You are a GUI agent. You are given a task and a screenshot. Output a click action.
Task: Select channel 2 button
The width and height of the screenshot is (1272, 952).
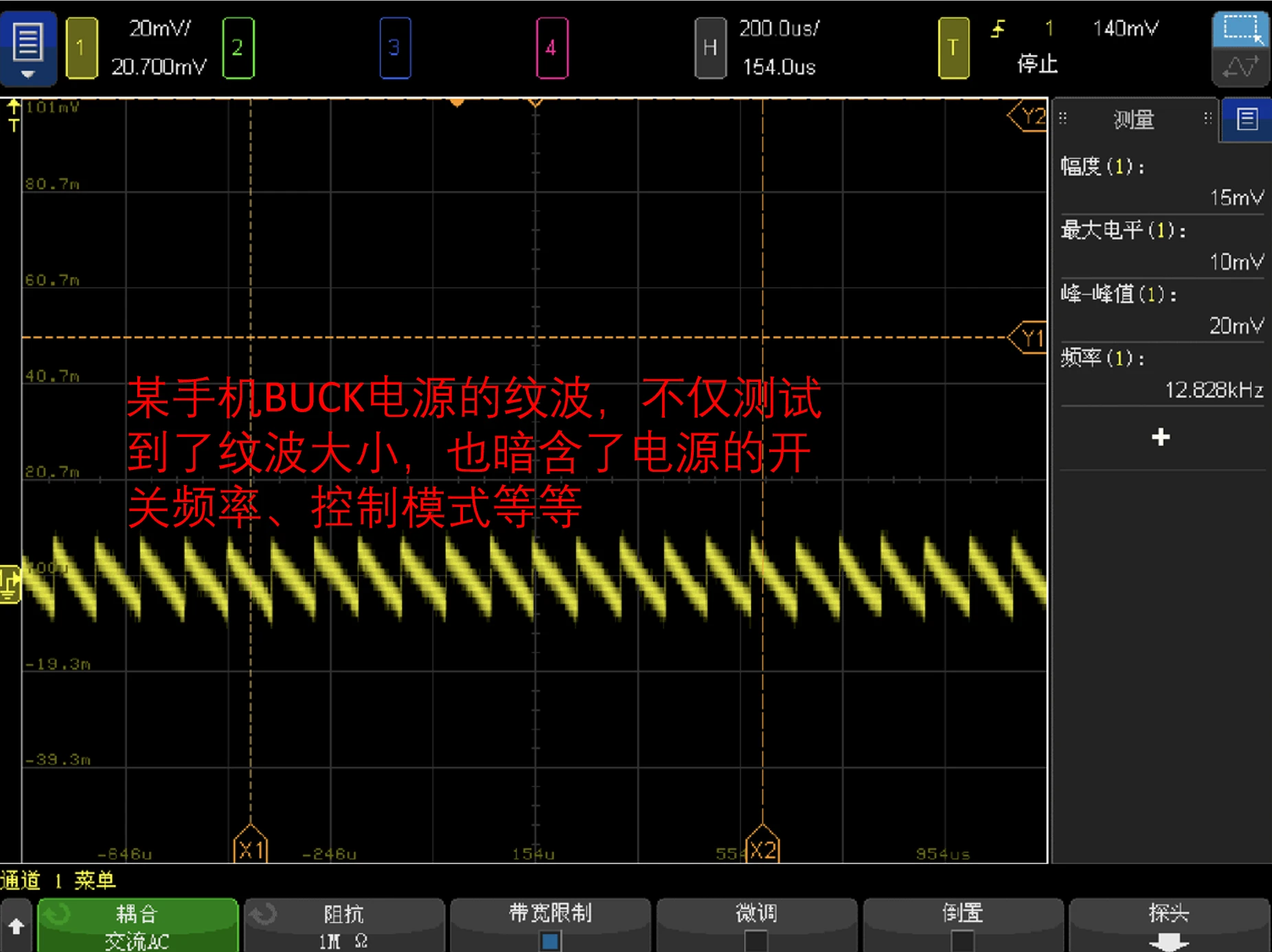click(x=238, y=47)
